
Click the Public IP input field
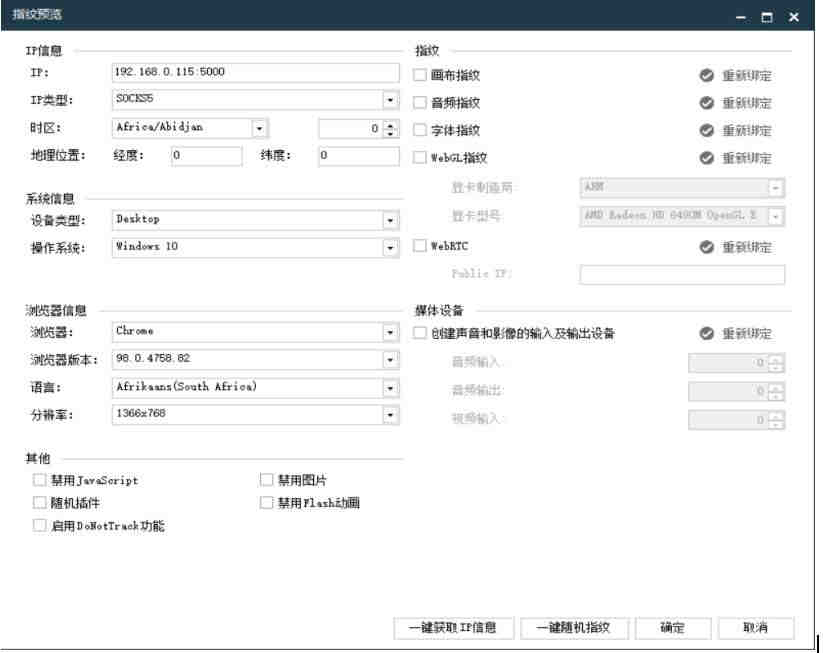click(x=682, y=275)
